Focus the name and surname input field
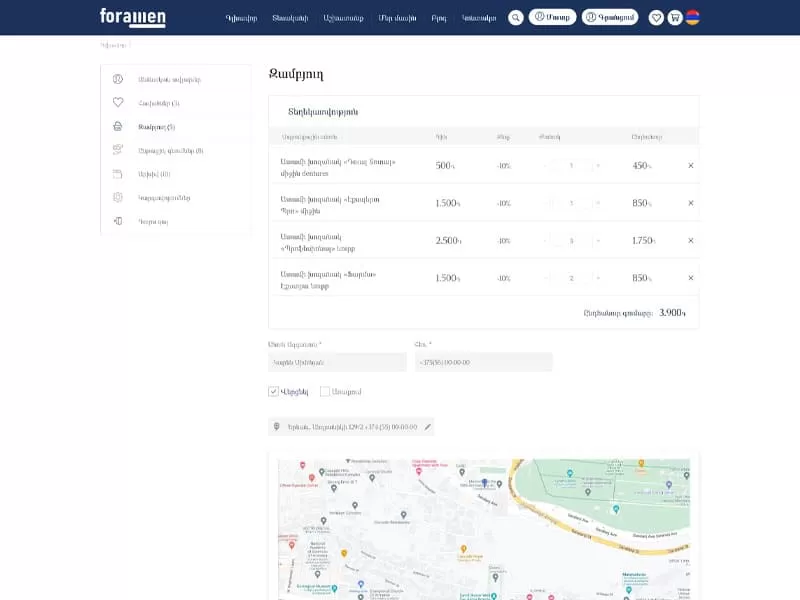This screenshot has height=600, width=800. click(337, 362)
